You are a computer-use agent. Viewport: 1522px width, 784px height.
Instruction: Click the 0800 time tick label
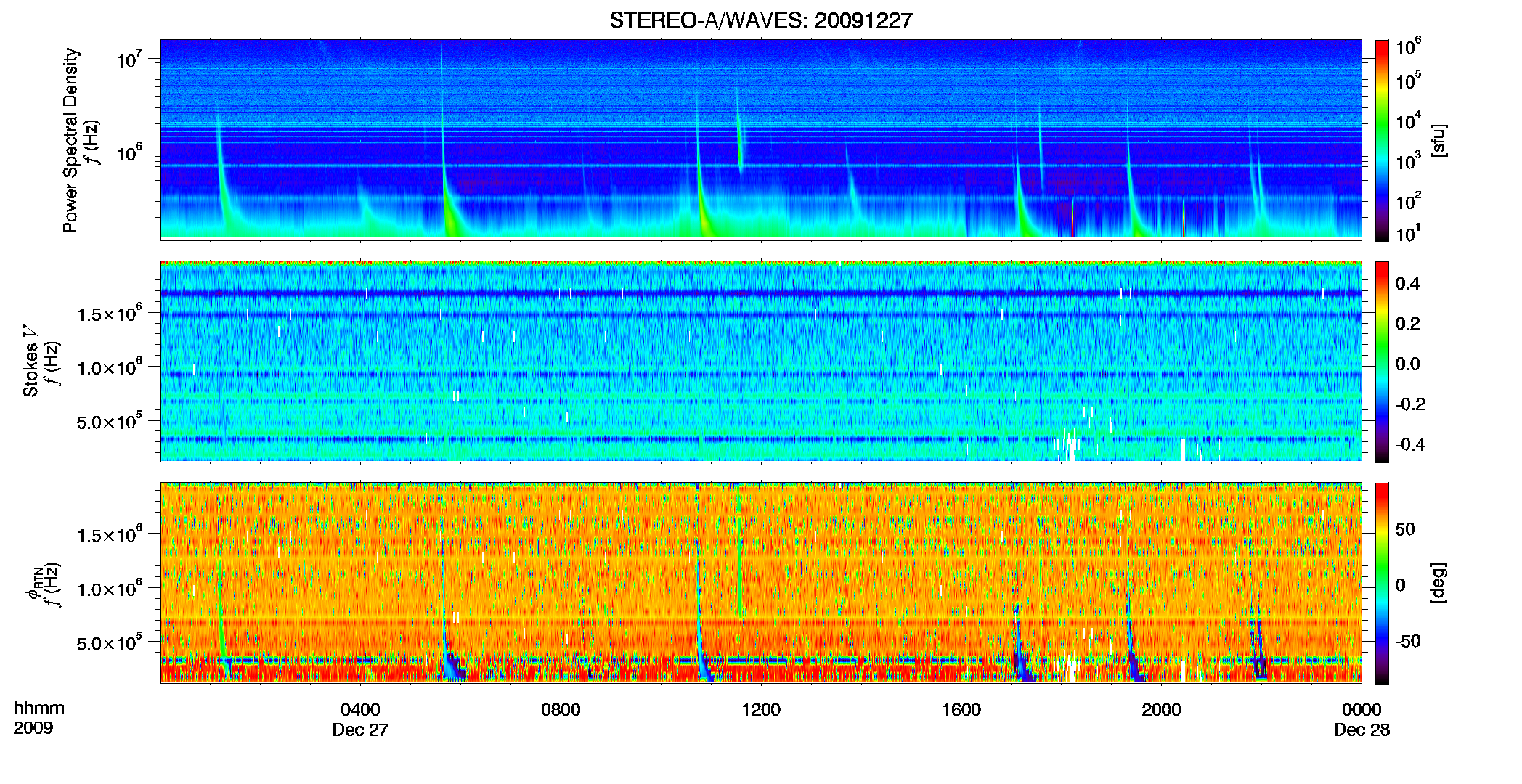[x=561, y=710]
